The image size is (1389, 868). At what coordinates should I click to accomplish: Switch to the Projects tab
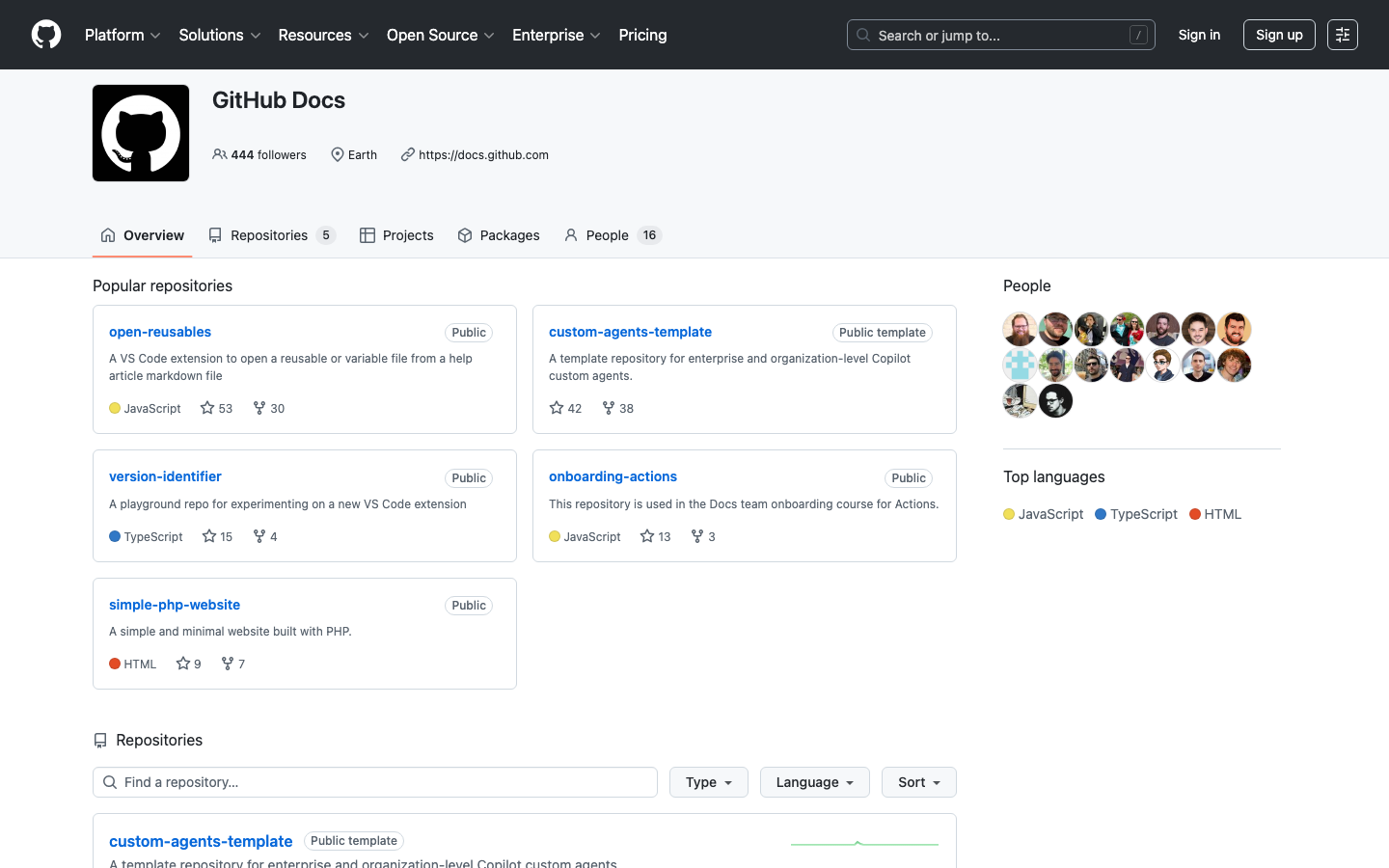(396, 235)
